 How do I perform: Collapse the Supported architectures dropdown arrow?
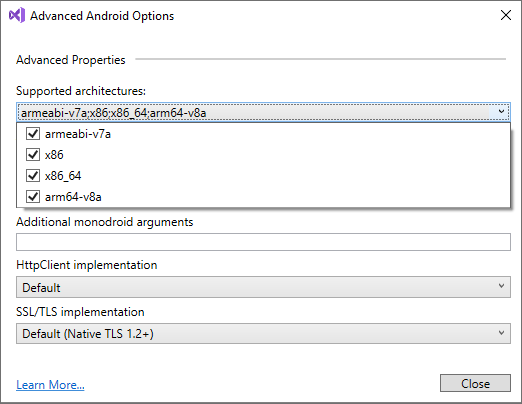click(x=501, y=112)
